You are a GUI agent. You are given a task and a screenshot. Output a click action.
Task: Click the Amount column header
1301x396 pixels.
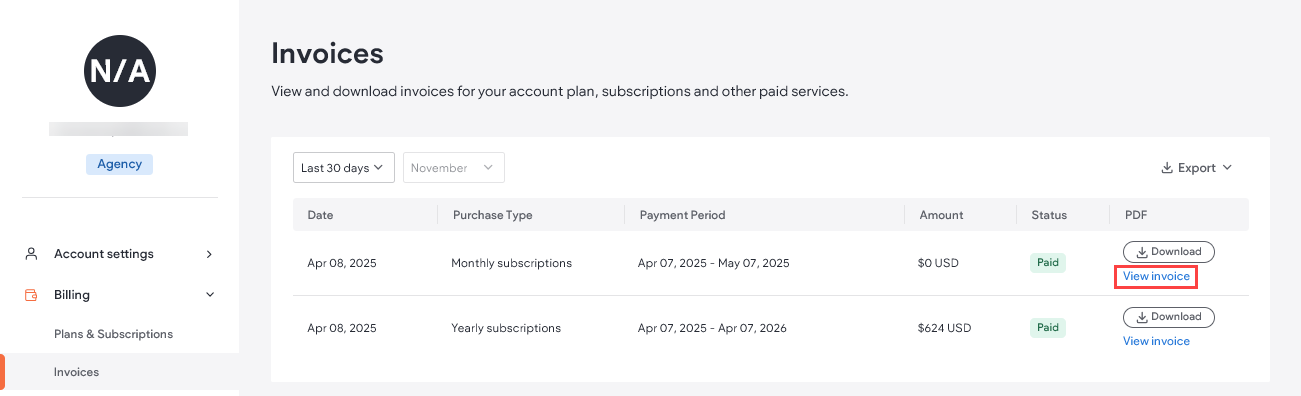(x=940, y=215)
